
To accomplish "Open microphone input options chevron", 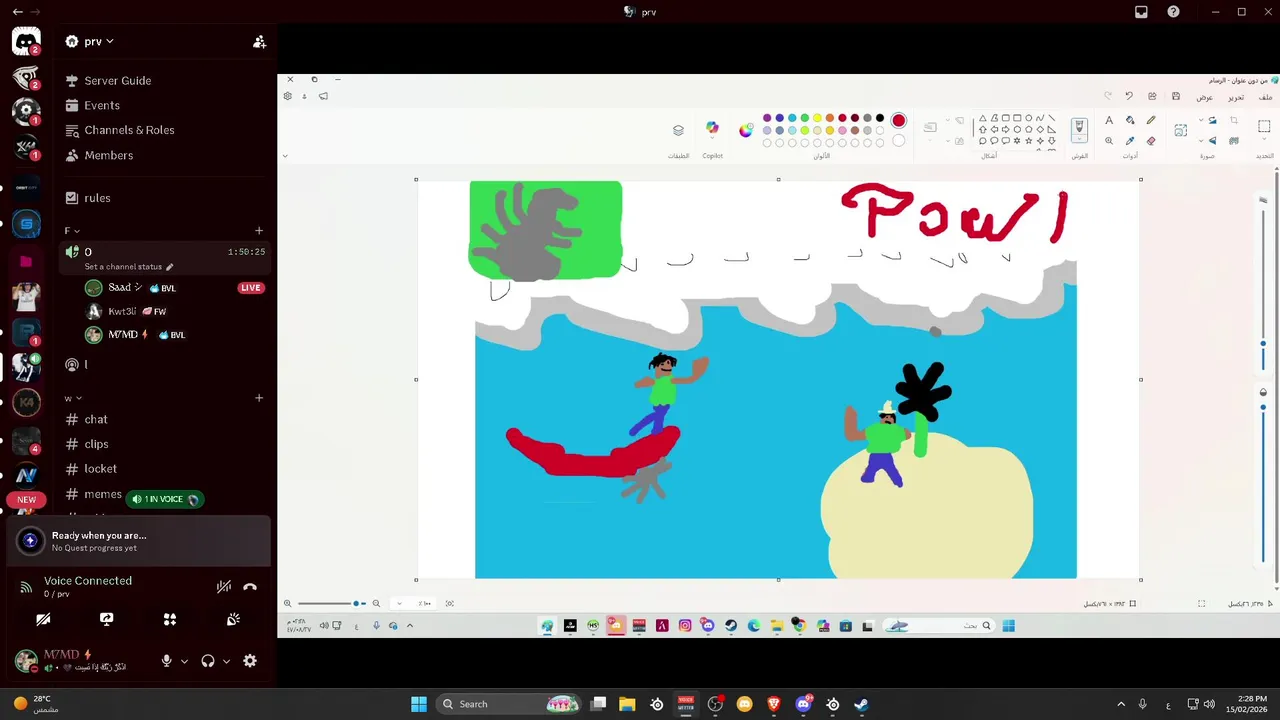I will click(x=184, y=661).
